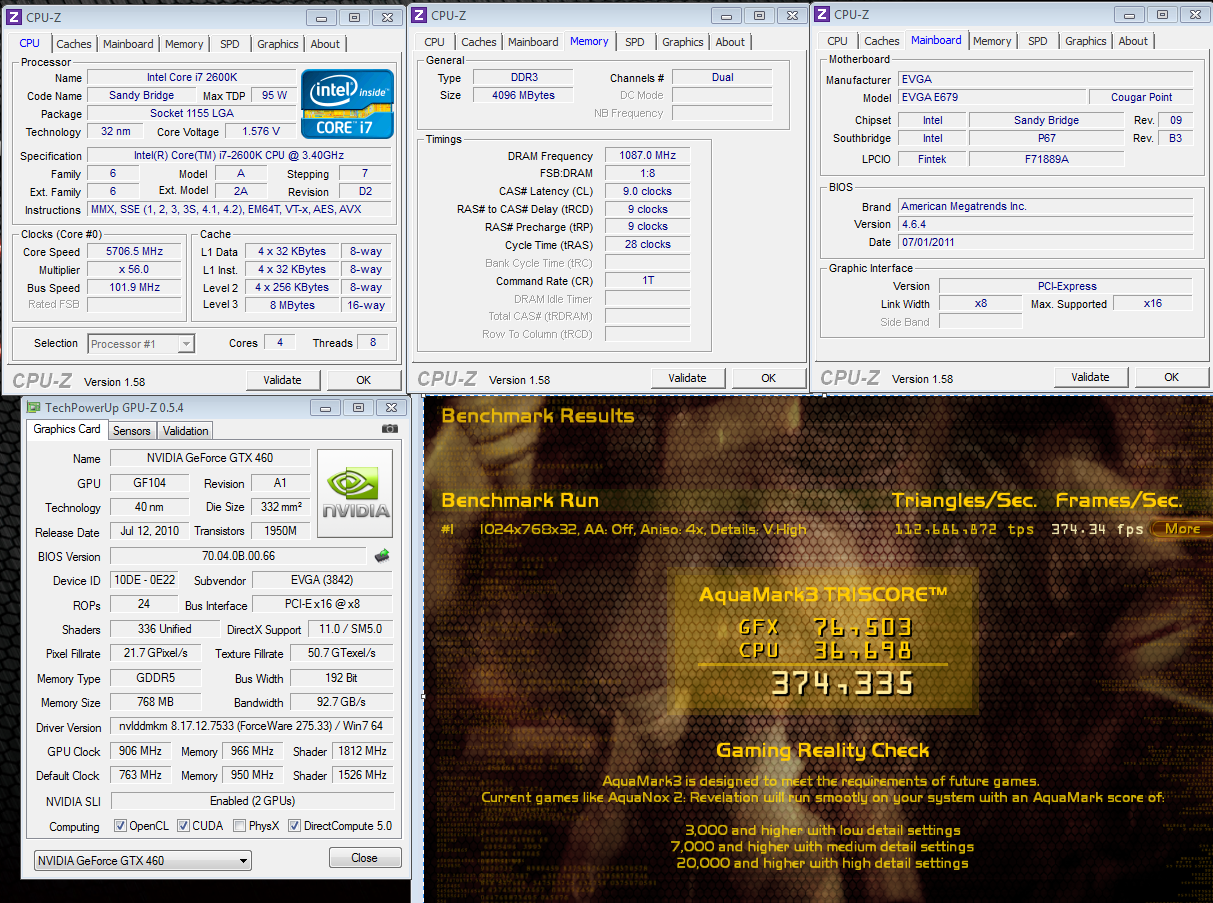Open Caches tab in left CPU-Z window
Screen dimensions: 1213x903
pos(74,44)
